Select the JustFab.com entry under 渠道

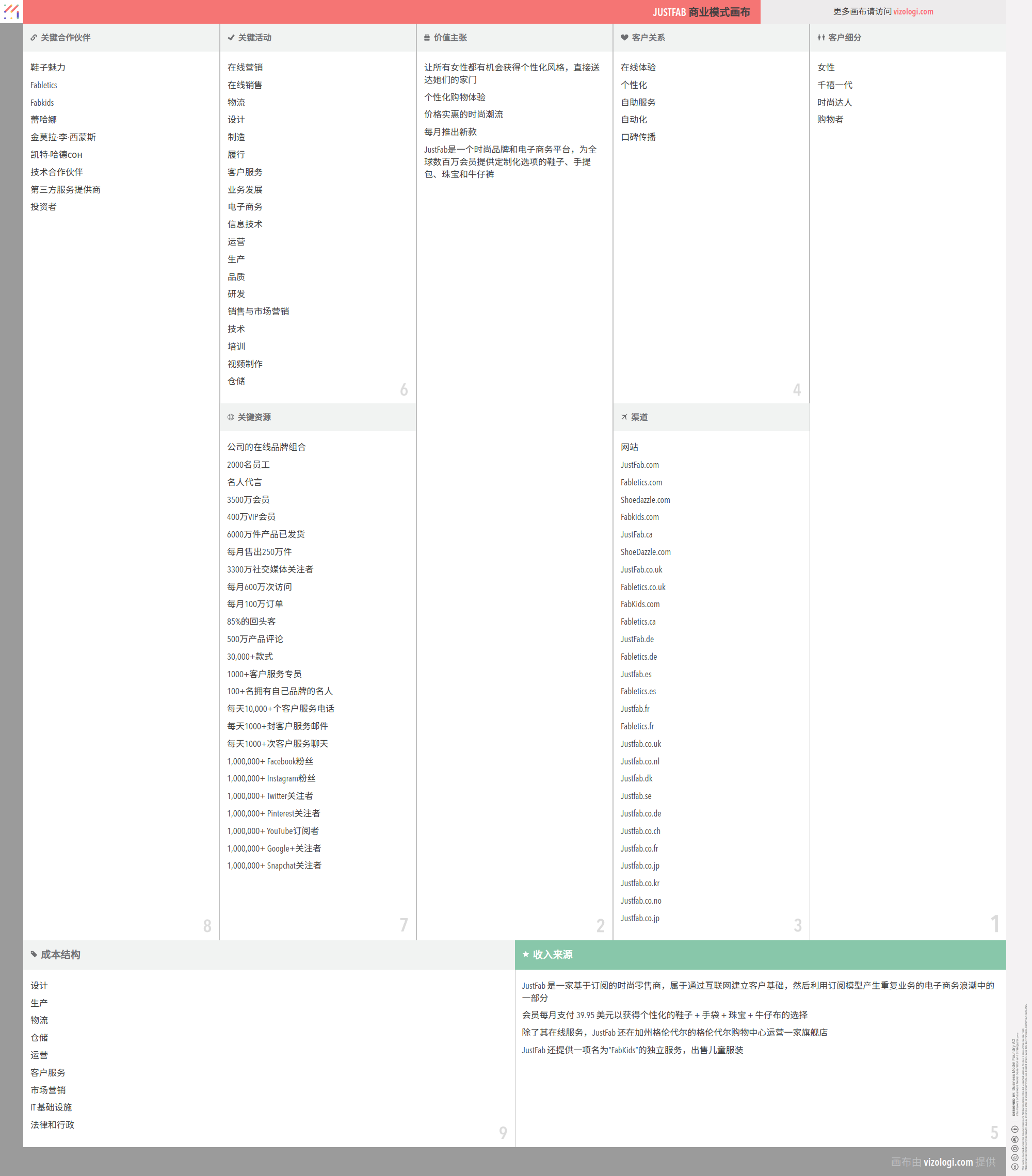point(640,465)
